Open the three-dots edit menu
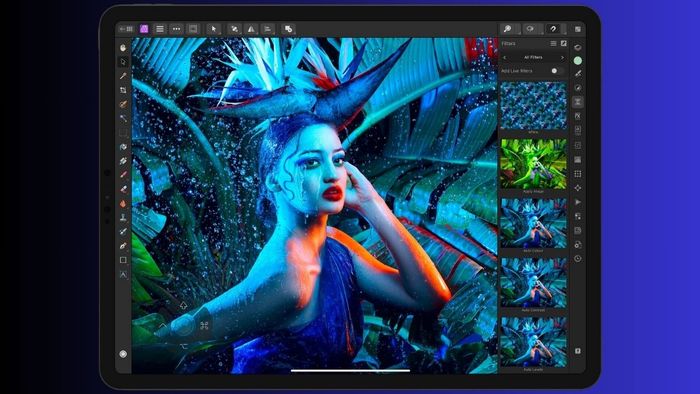This screenshot has width=700, height=394. click(176, 29)
